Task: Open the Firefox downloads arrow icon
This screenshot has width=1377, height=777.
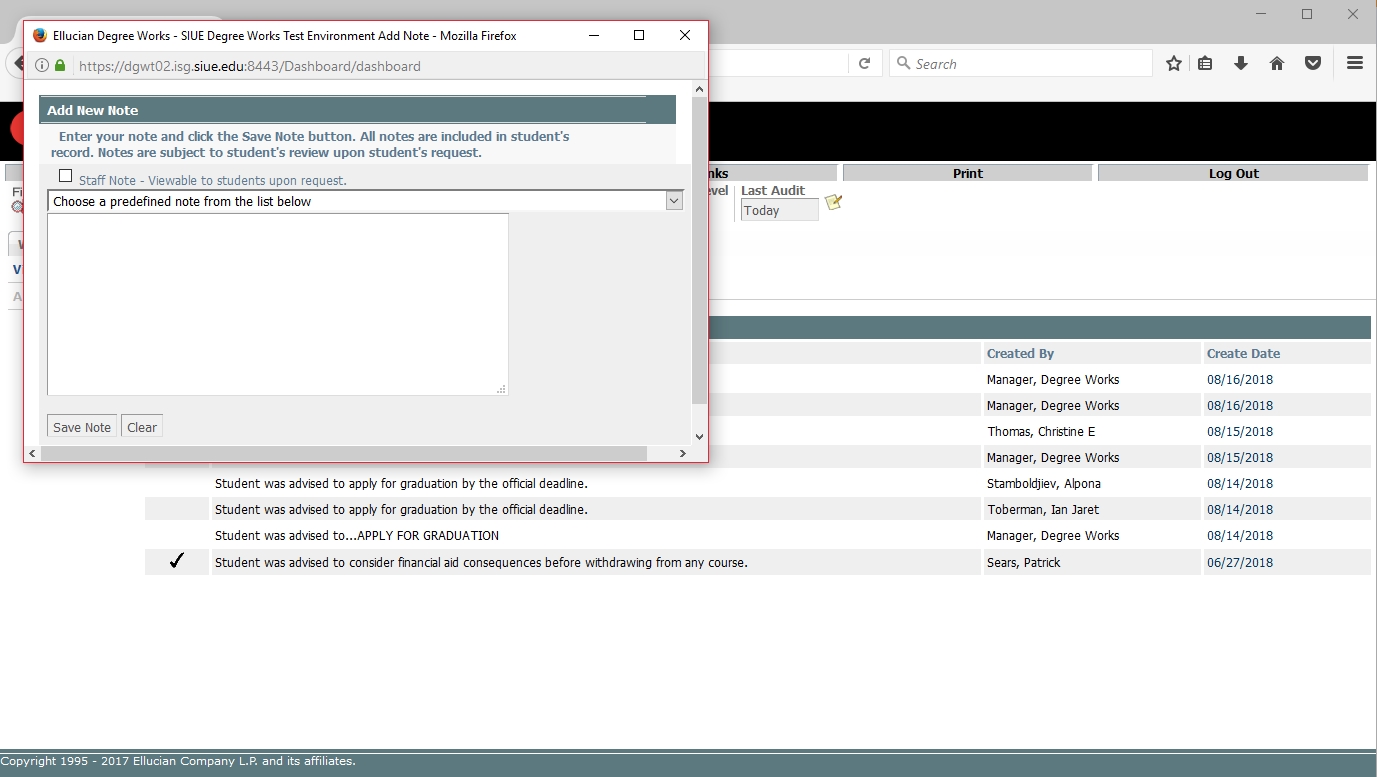Action: click(1241, 63)
